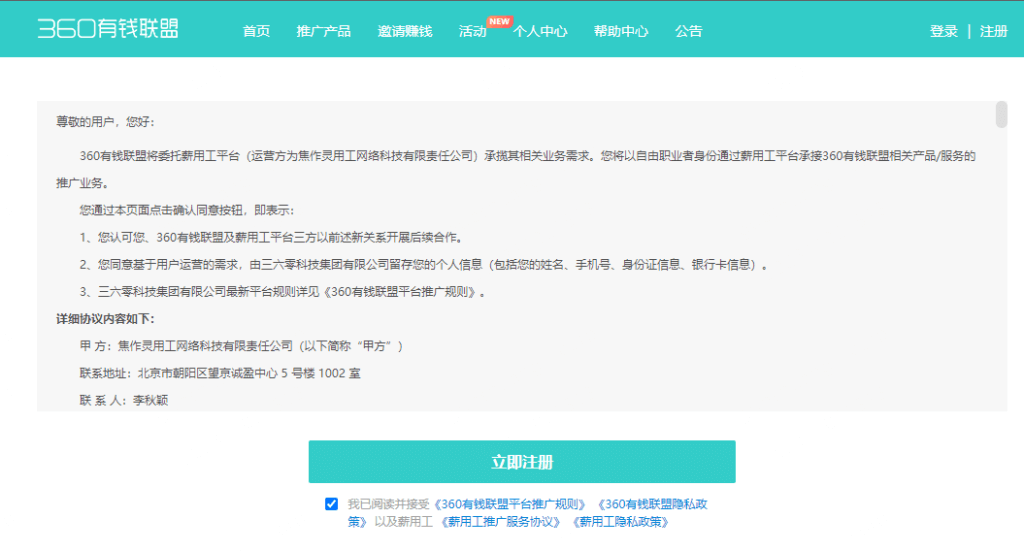
Task: Open the 《薪用工推广服务协议》 link
Action: point(500,522)
